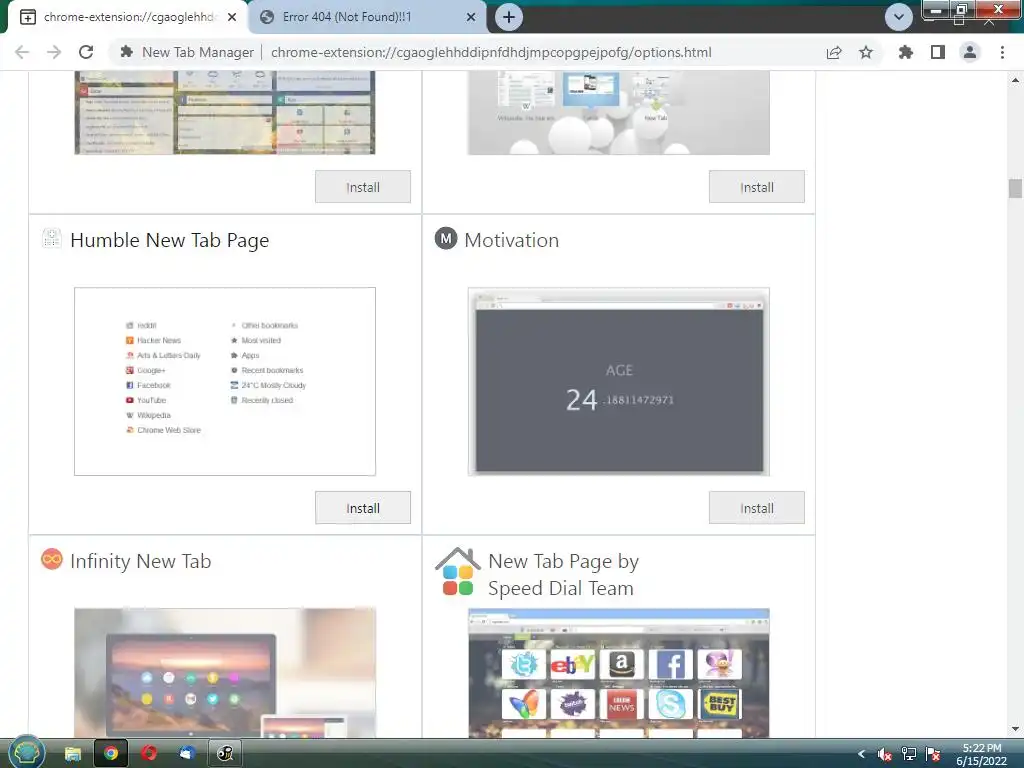
Task: Open the Motivation age counter screenshot
Action: pos(618,381)
